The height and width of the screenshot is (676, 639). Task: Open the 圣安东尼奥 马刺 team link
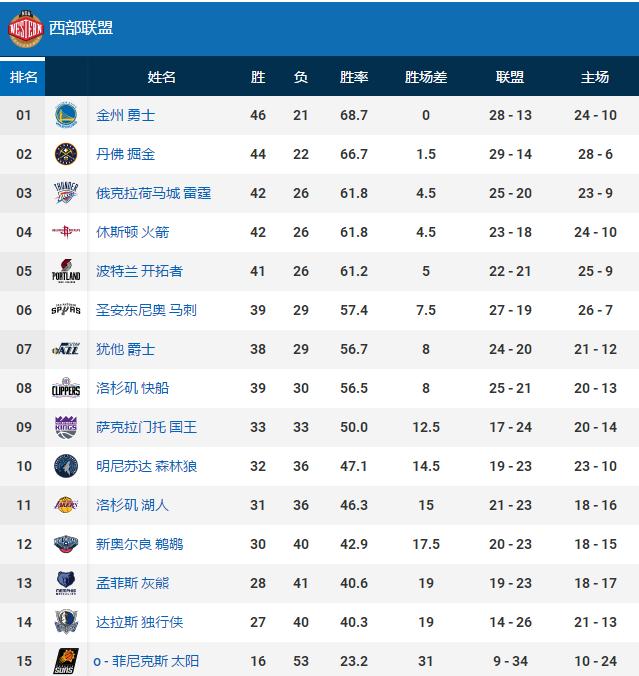[146, 310]
